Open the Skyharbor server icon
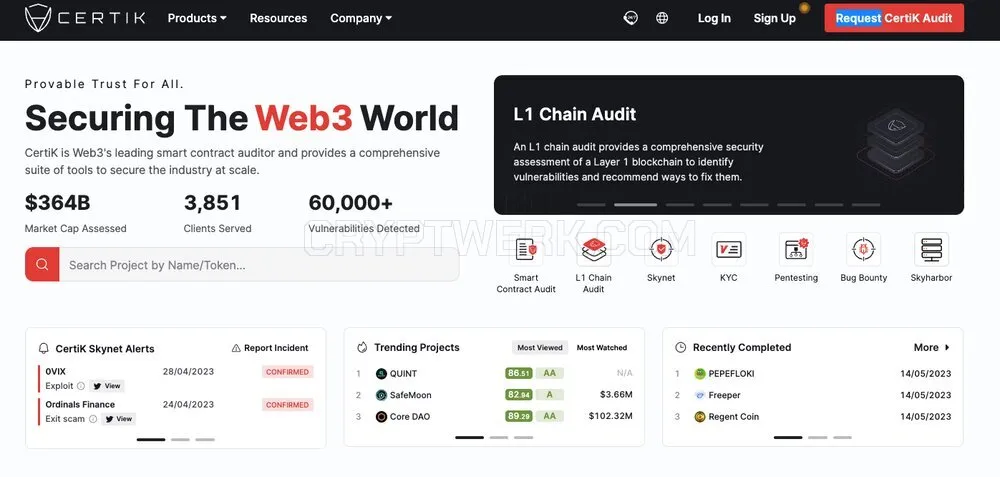This screenshot has height=477, width=1000. coord(931,249)
